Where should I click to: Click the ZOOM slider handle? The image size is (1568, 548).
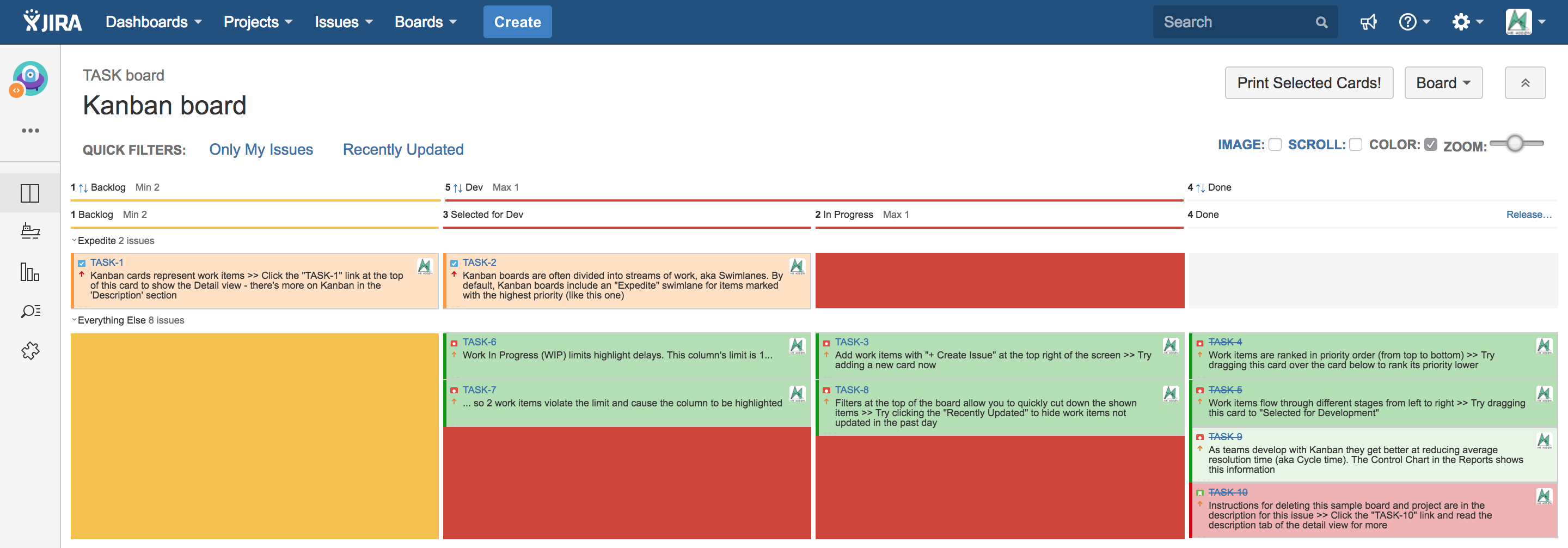(x=1515, y=144)
